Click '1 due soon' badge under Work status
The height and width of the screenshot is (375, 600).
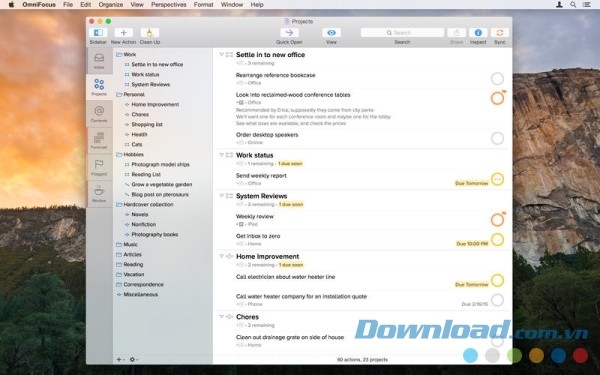290,163
